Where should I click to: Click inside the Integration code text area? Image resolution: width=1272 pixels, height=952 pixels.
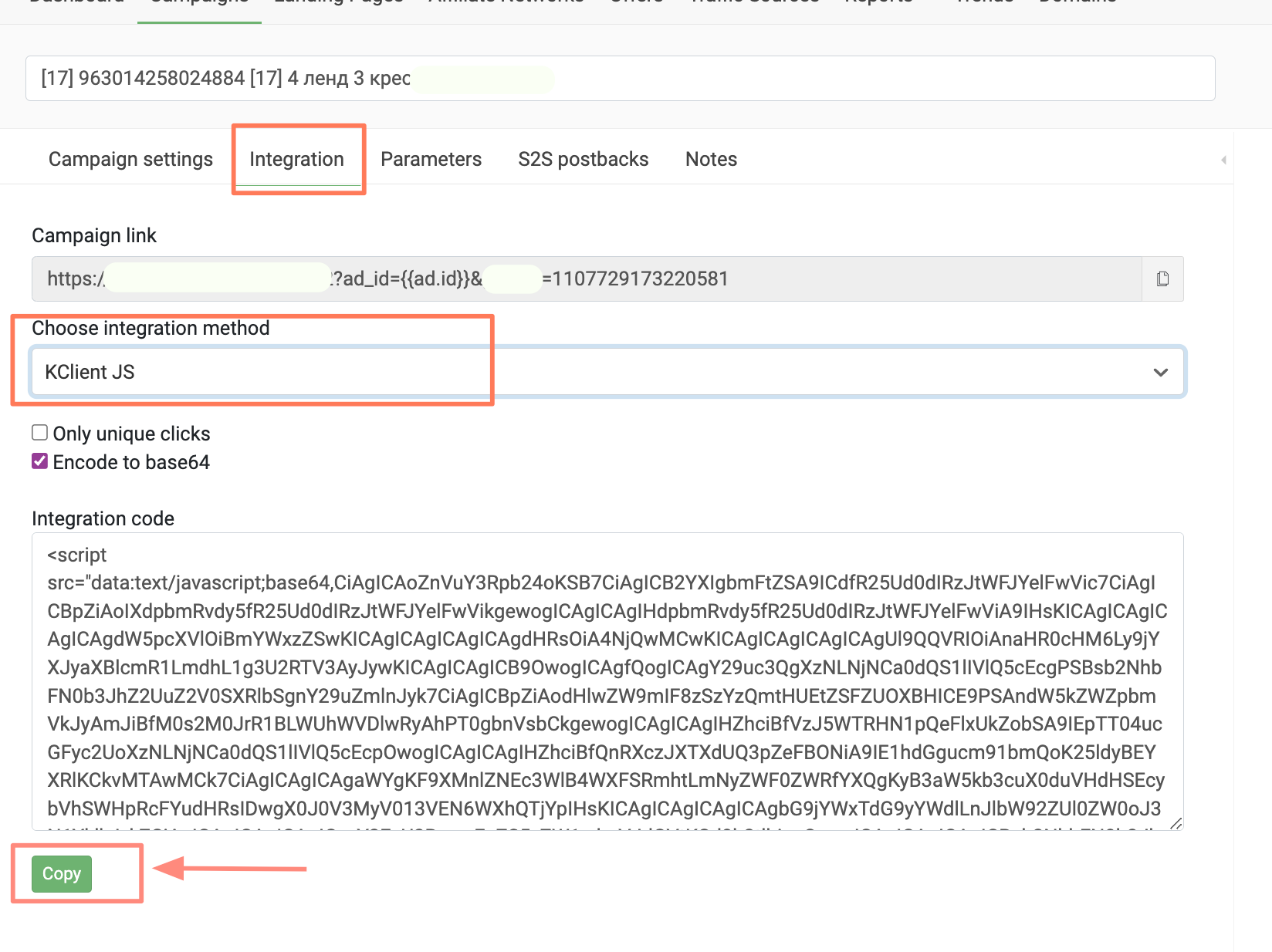coord(607,681)
